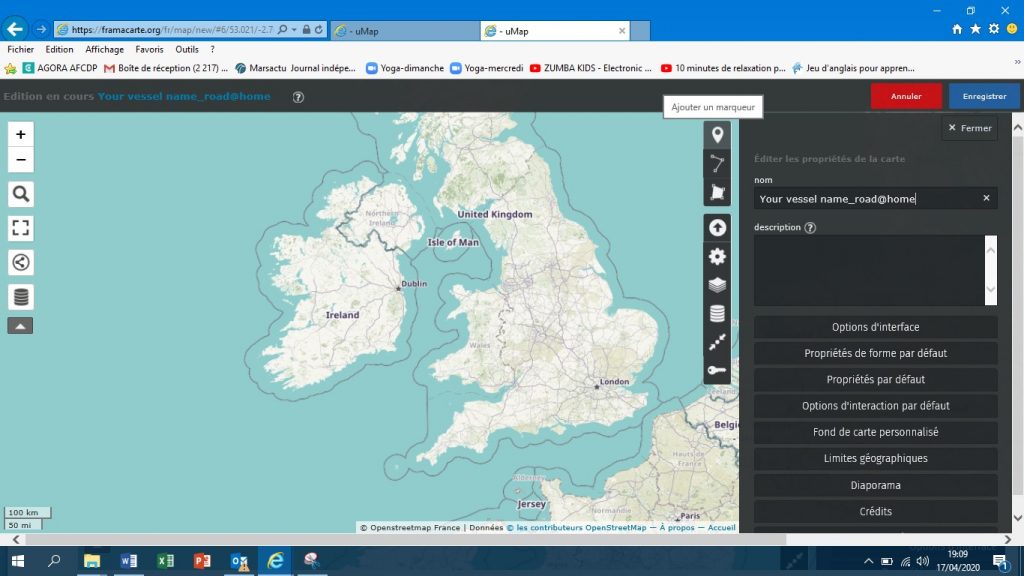Expand Fond de carte personnalisé section

pos(875,432)
